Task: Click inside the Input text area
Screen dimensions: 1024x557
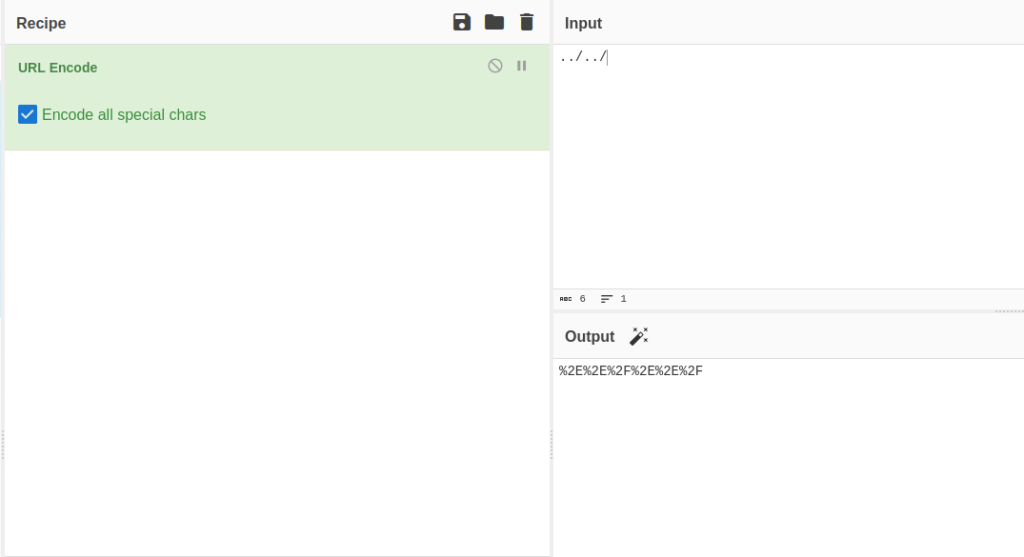Action: tap(788, 167)
